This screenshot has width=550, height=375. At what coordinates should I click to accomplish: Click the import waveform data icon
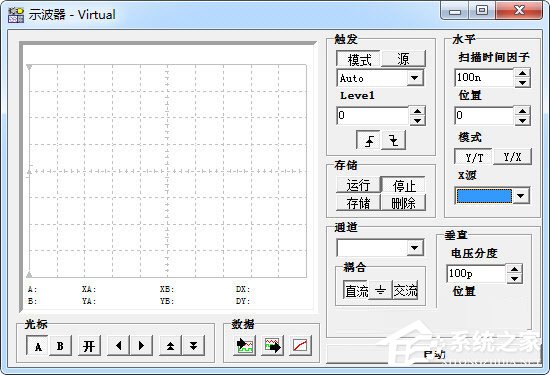coord(244,346)
